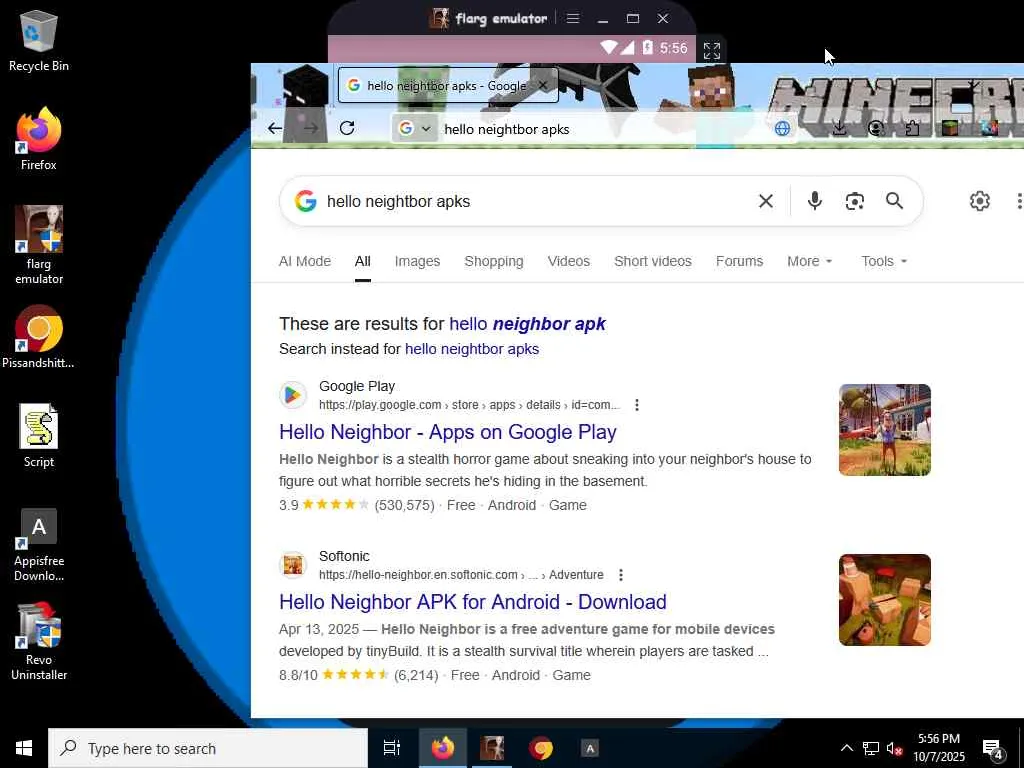Viewport: 1024px width, 768px height.
Task: Go back with the browser back arrow
Action: [x=275, y=129]
